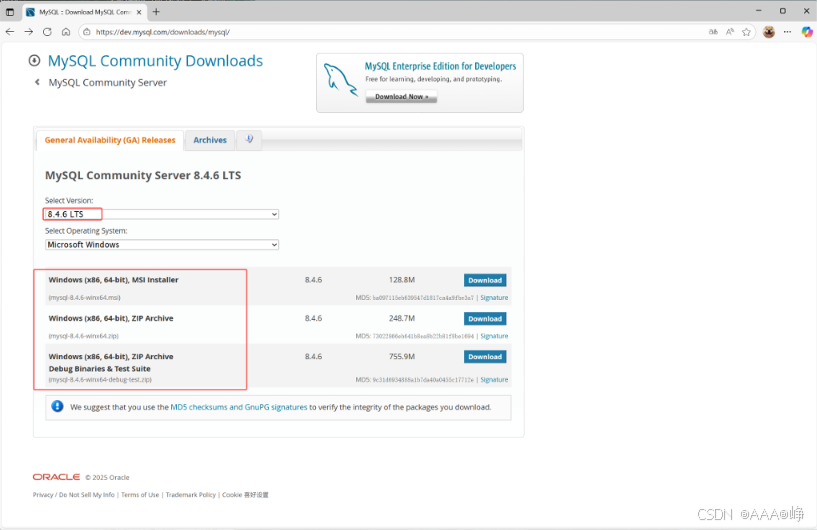This screenshot has width=817, height=530.
Task: Activate the read aloud icon
Action: click(x=730, y=32)
